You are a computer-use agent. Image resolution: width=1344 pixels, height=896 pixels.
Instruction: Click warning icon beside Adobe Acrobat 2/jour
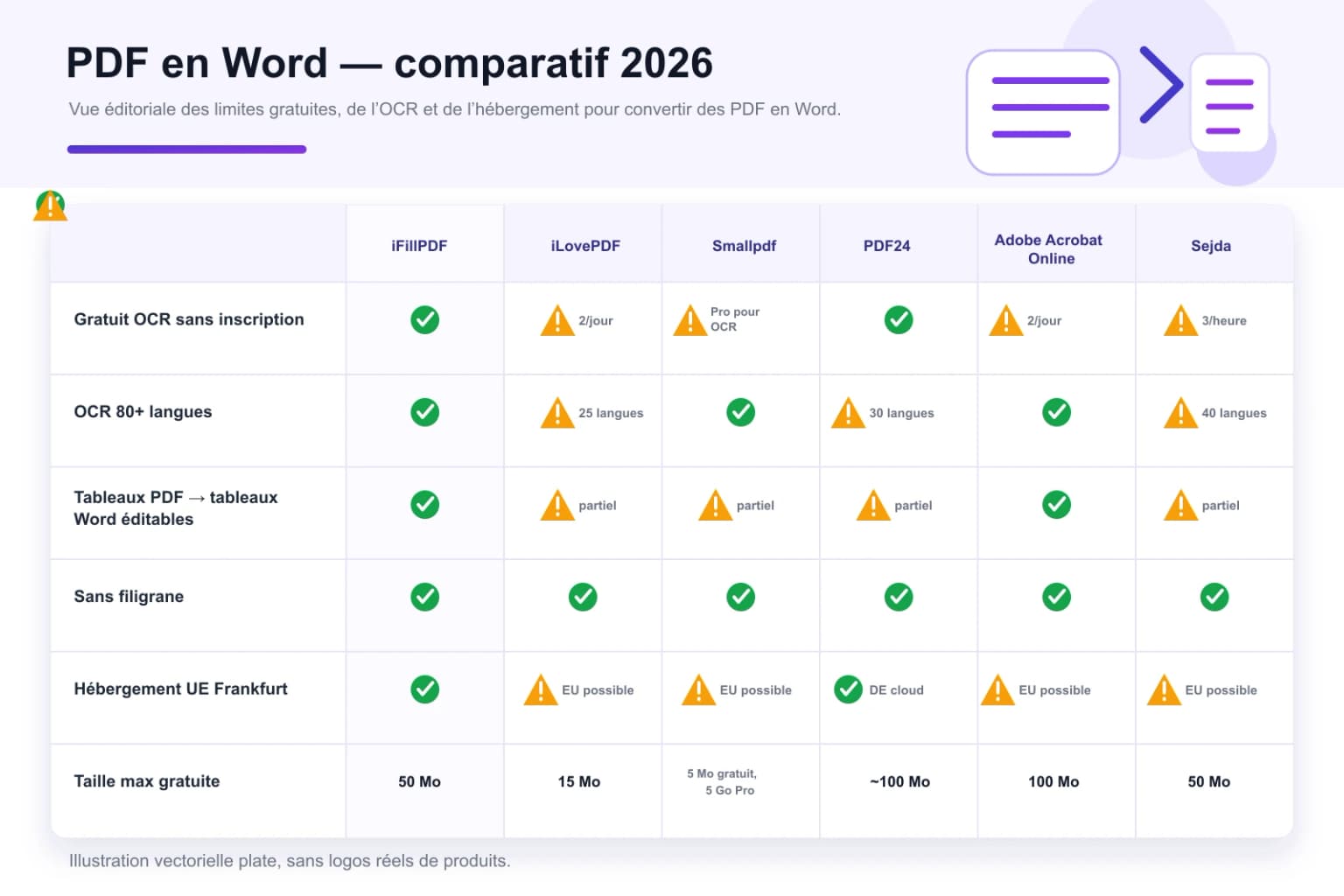point(1006,320)
